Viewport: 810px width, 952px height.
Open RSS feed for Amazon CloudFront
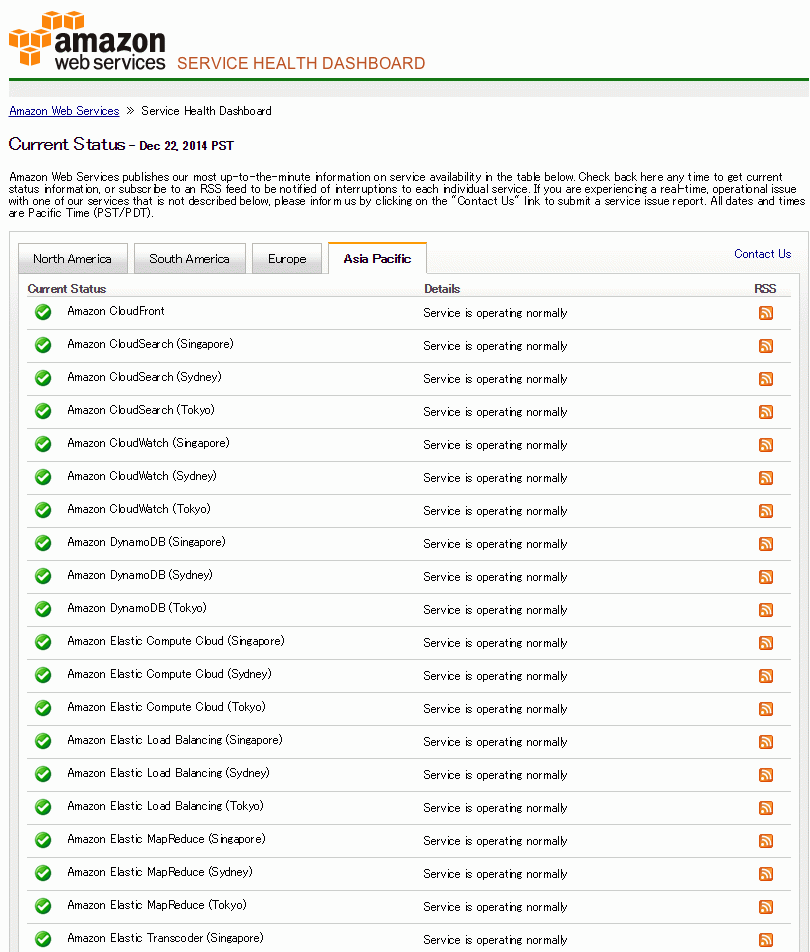[766, 313]
